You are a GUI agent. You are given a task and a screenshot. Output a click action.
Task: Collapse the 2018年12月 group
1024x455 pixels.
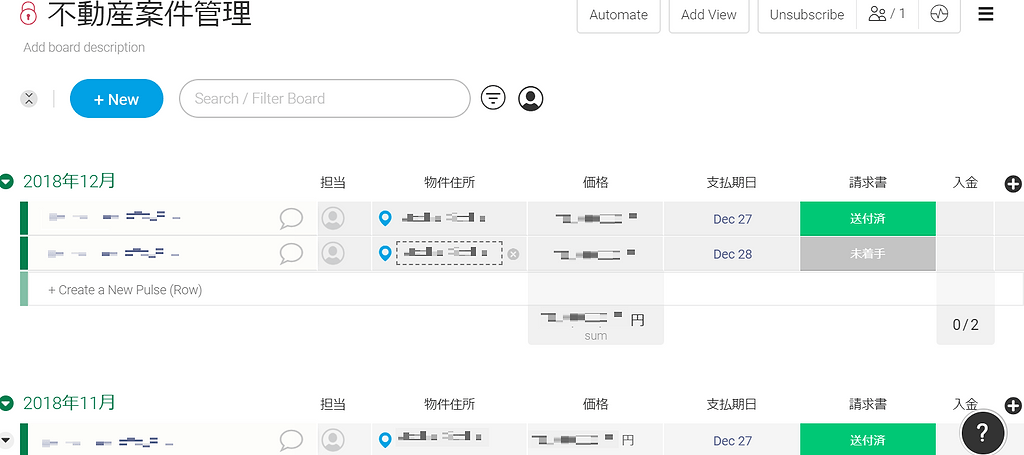tap(7, 182)
